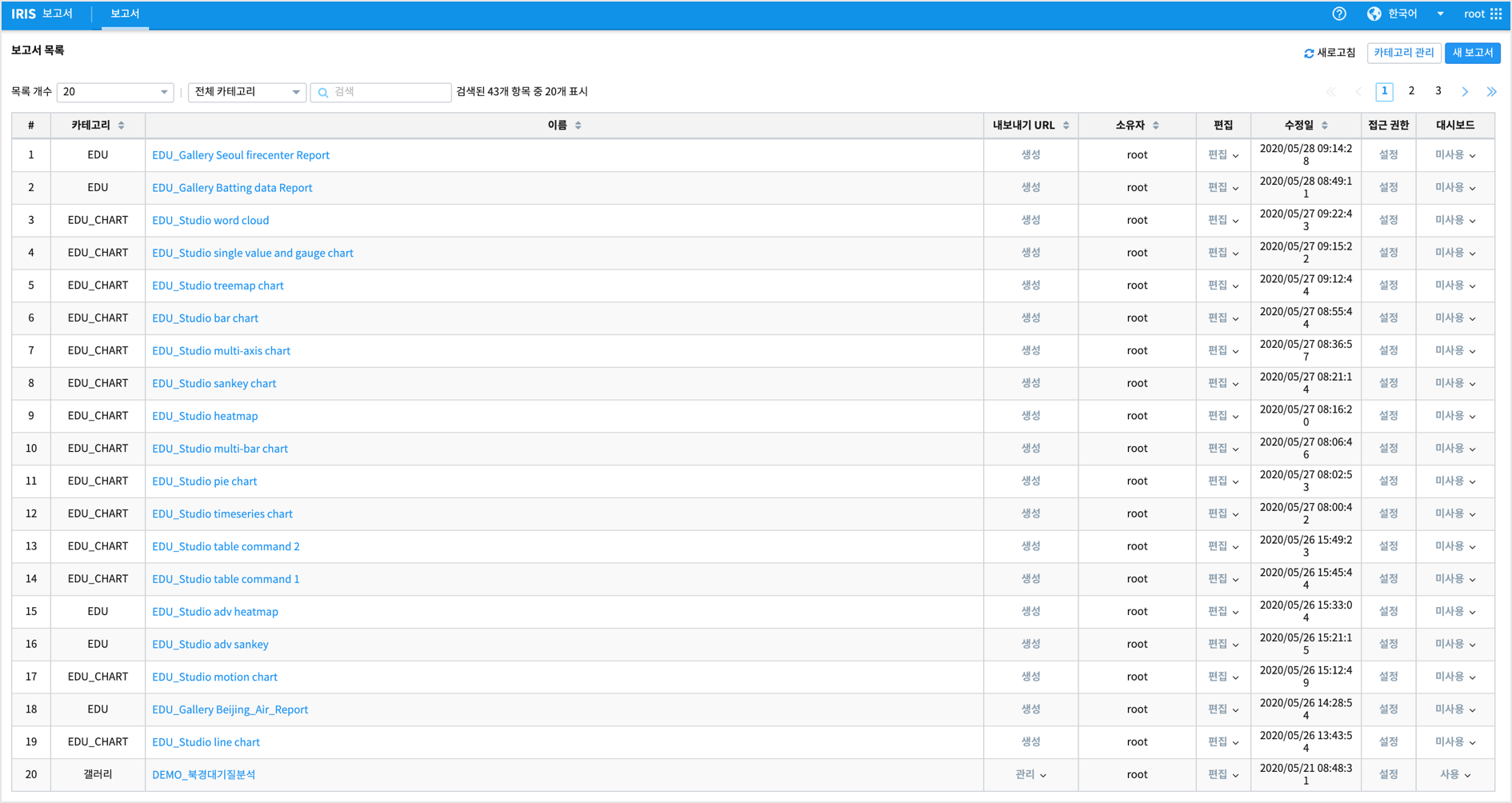Expand 미사용 dashboard dropdown for EDU_Studio bar chart
This screenshot has height=803, width=1512.
[x=1455, y=318]
